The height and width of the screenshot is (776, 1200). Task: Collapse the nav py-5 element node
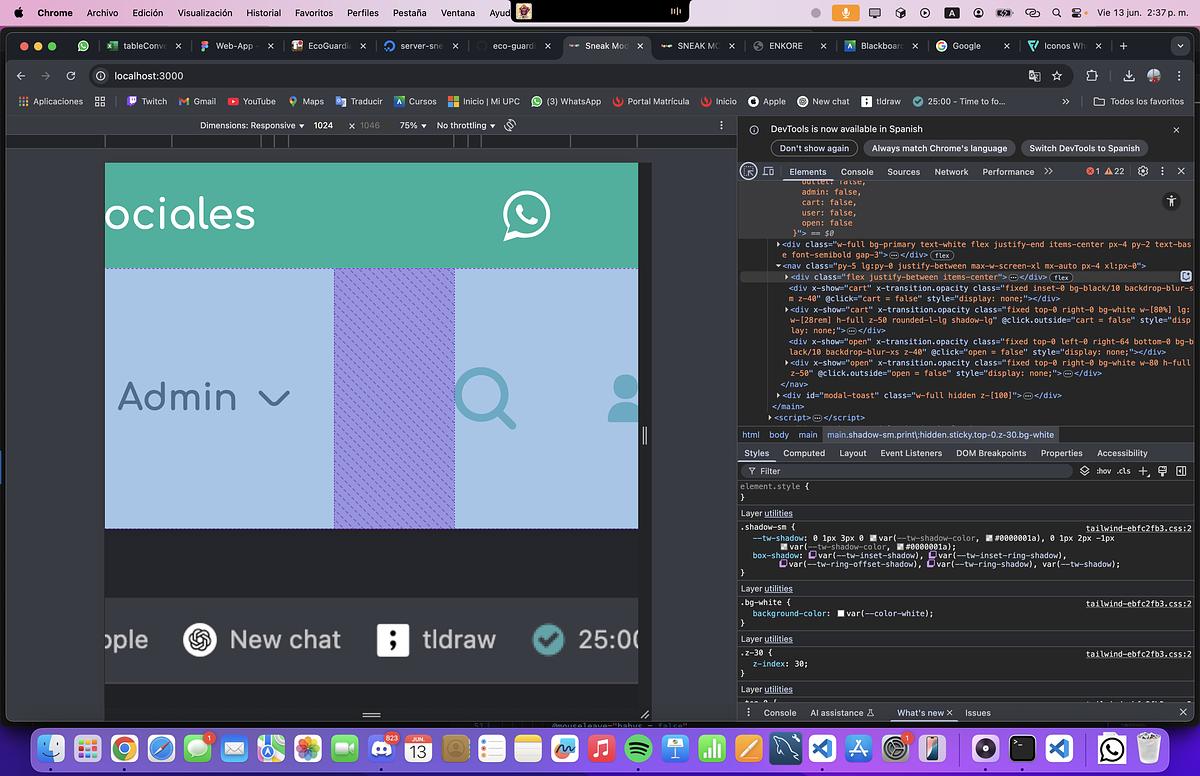(x=779, y=266)
